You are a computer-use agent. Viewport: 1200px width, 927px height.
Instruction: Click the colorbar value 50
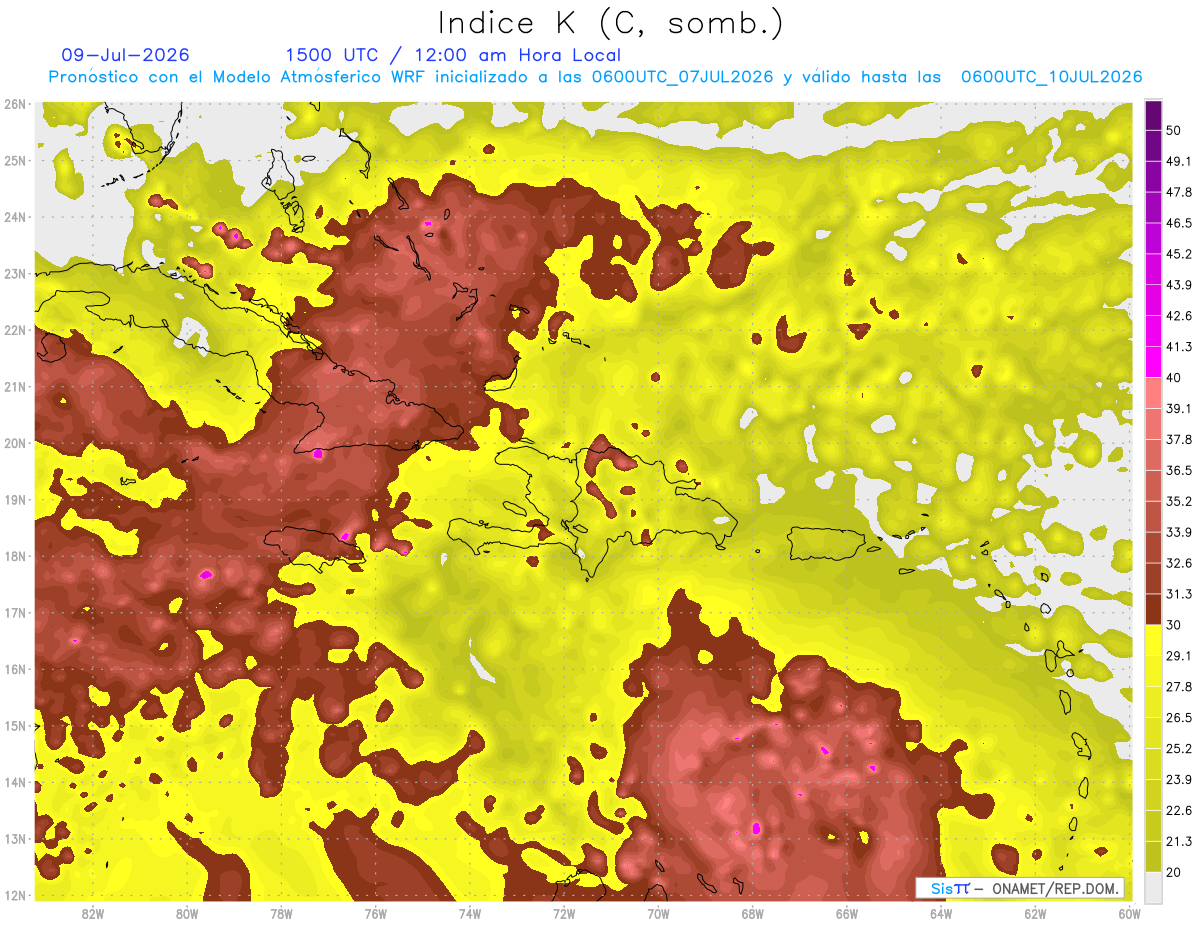coord(1174,130)
